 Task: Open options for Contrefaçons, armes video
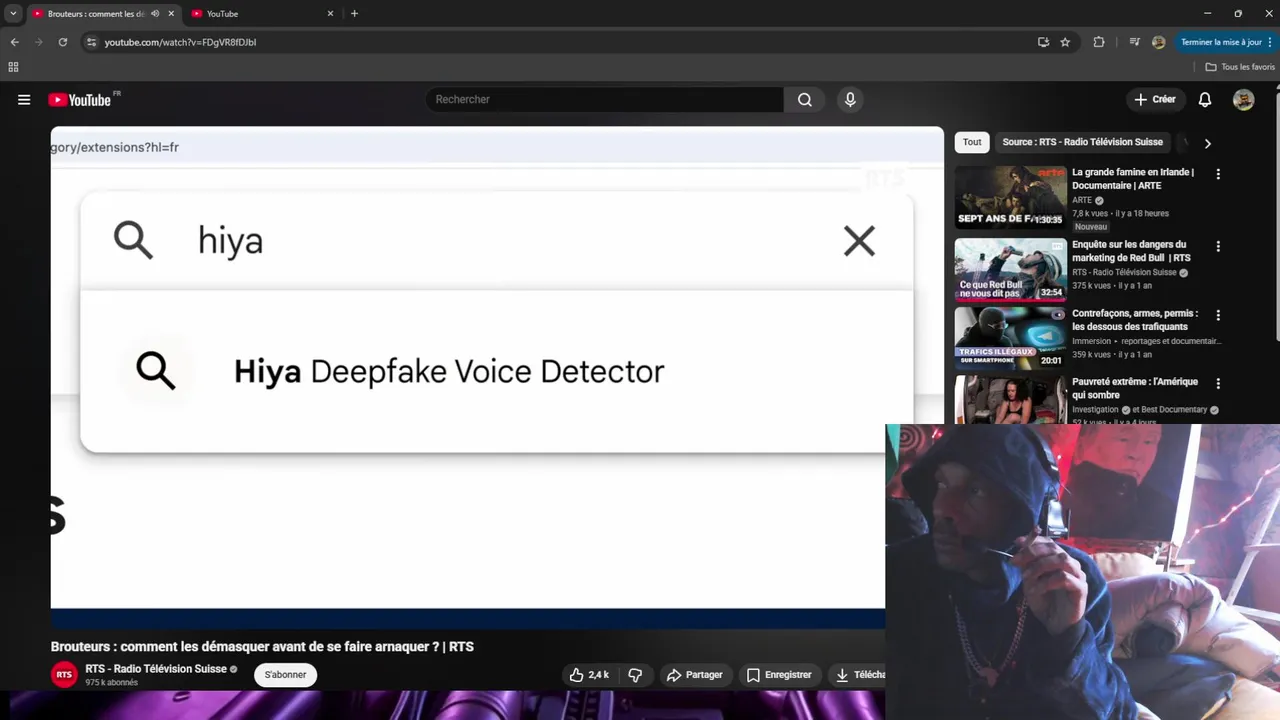coord(1218,315)
